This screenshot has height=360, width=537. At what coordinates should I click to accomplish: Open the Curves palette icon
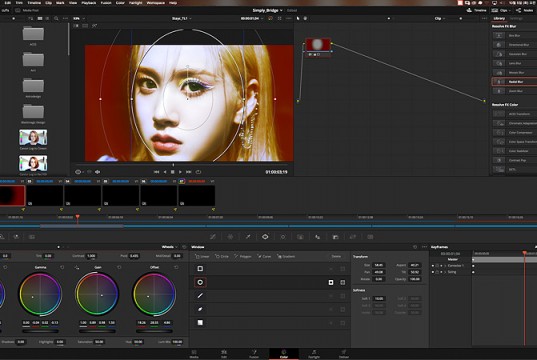[x=213, y=237]
